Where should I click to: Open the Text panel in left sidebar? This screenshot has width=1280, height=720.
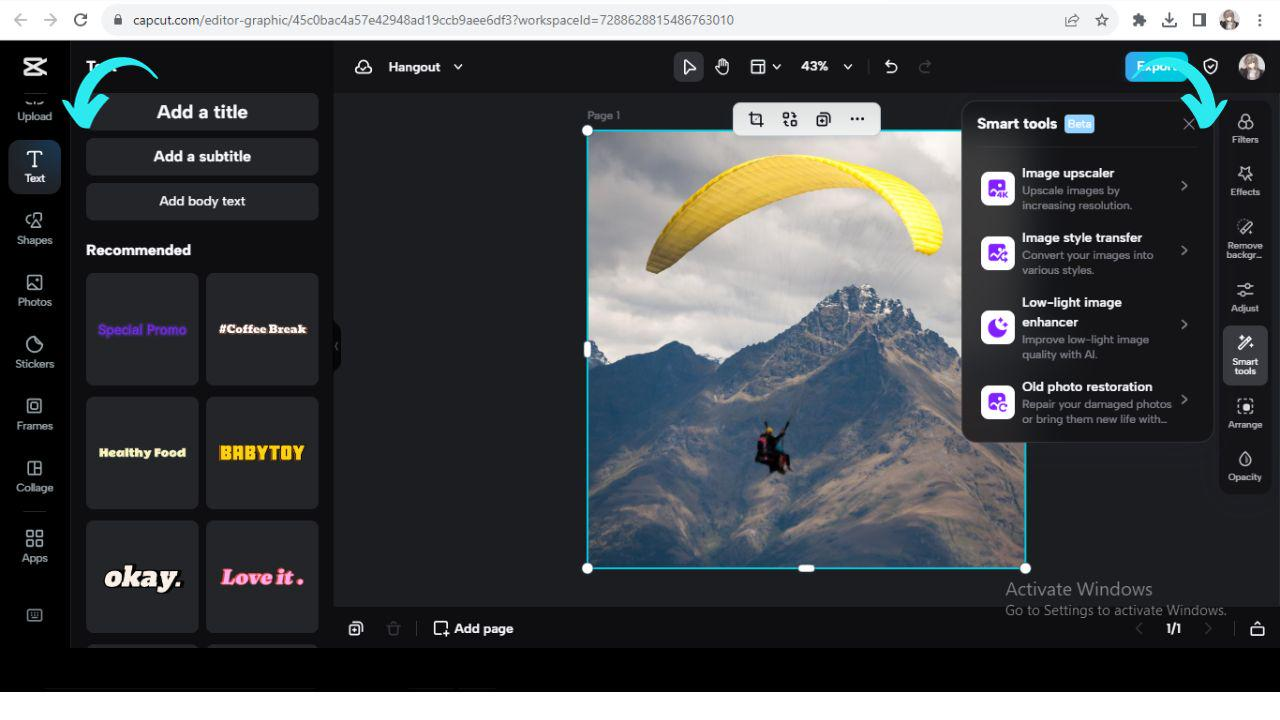(x=35, y=167)
